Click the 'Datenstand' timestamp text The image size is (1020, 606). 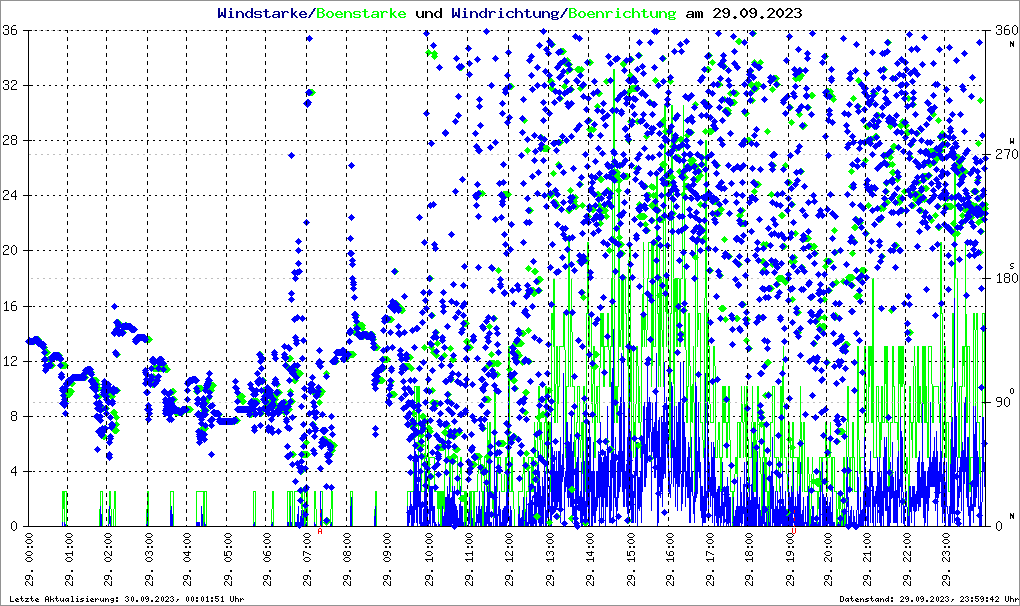click(929, 599)
